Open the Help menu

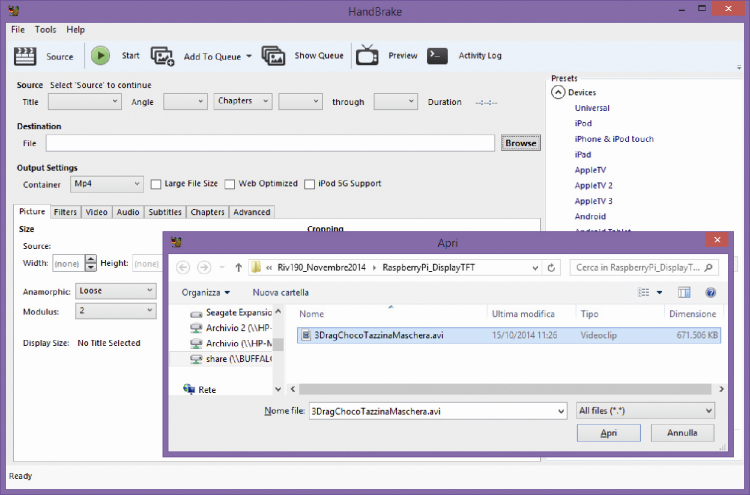pos(76,30)
